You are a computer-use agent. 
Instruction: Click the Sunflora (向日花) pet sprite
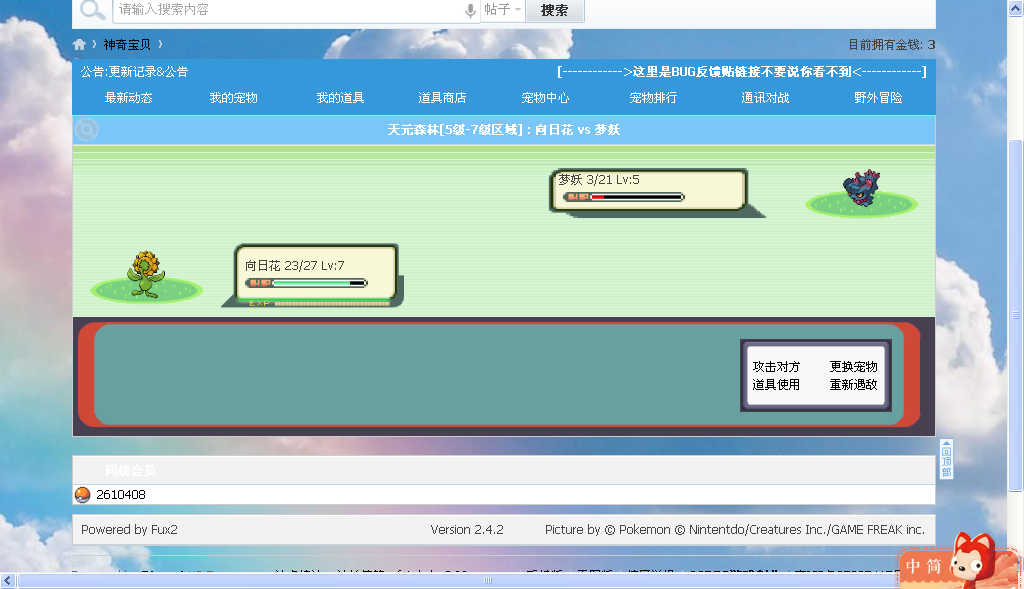click(146, 275)
